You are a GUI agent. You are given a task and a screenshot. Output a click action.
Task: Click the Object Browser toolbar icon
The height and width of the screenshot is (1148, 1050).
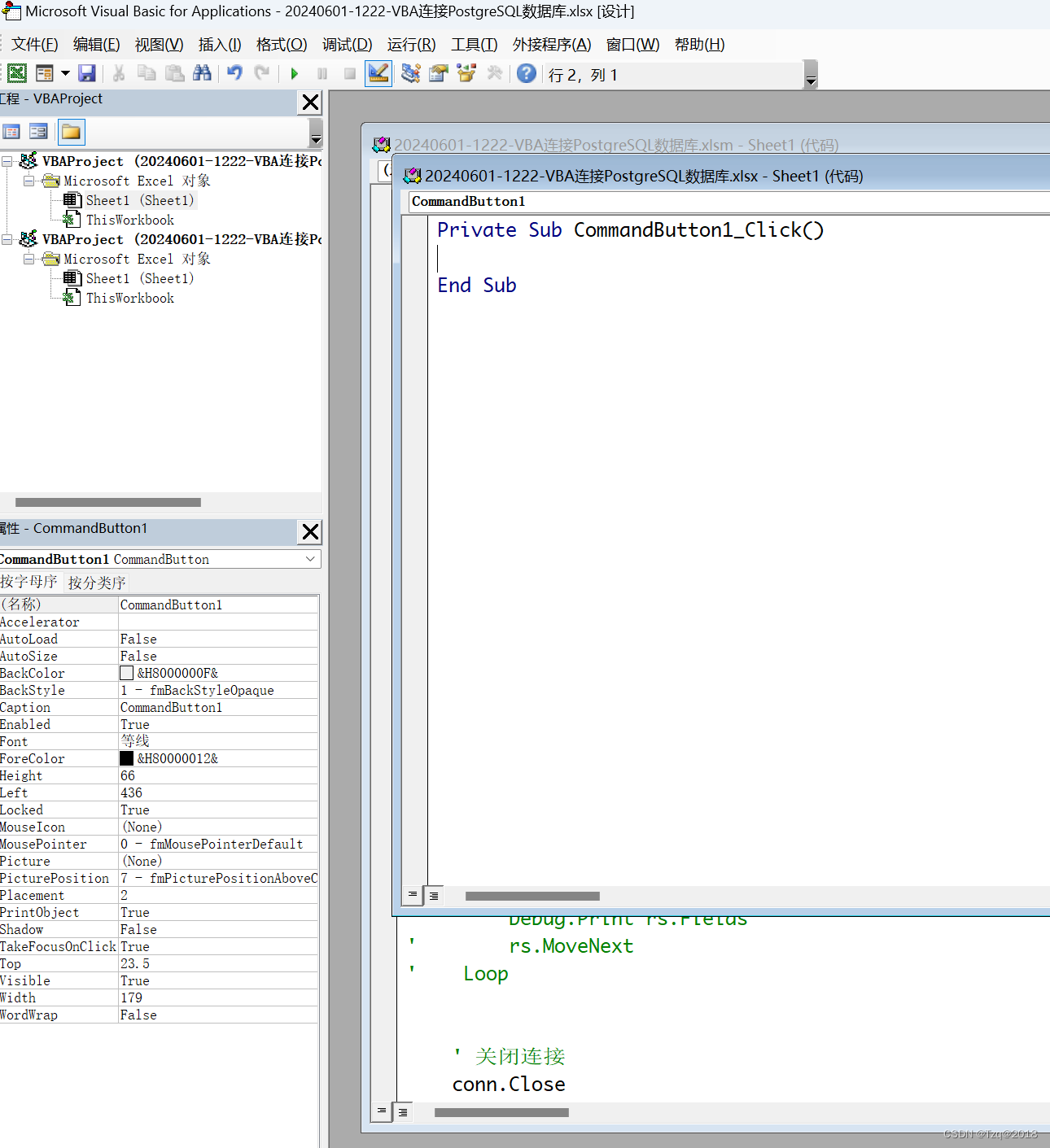click(x=466, y=73)
